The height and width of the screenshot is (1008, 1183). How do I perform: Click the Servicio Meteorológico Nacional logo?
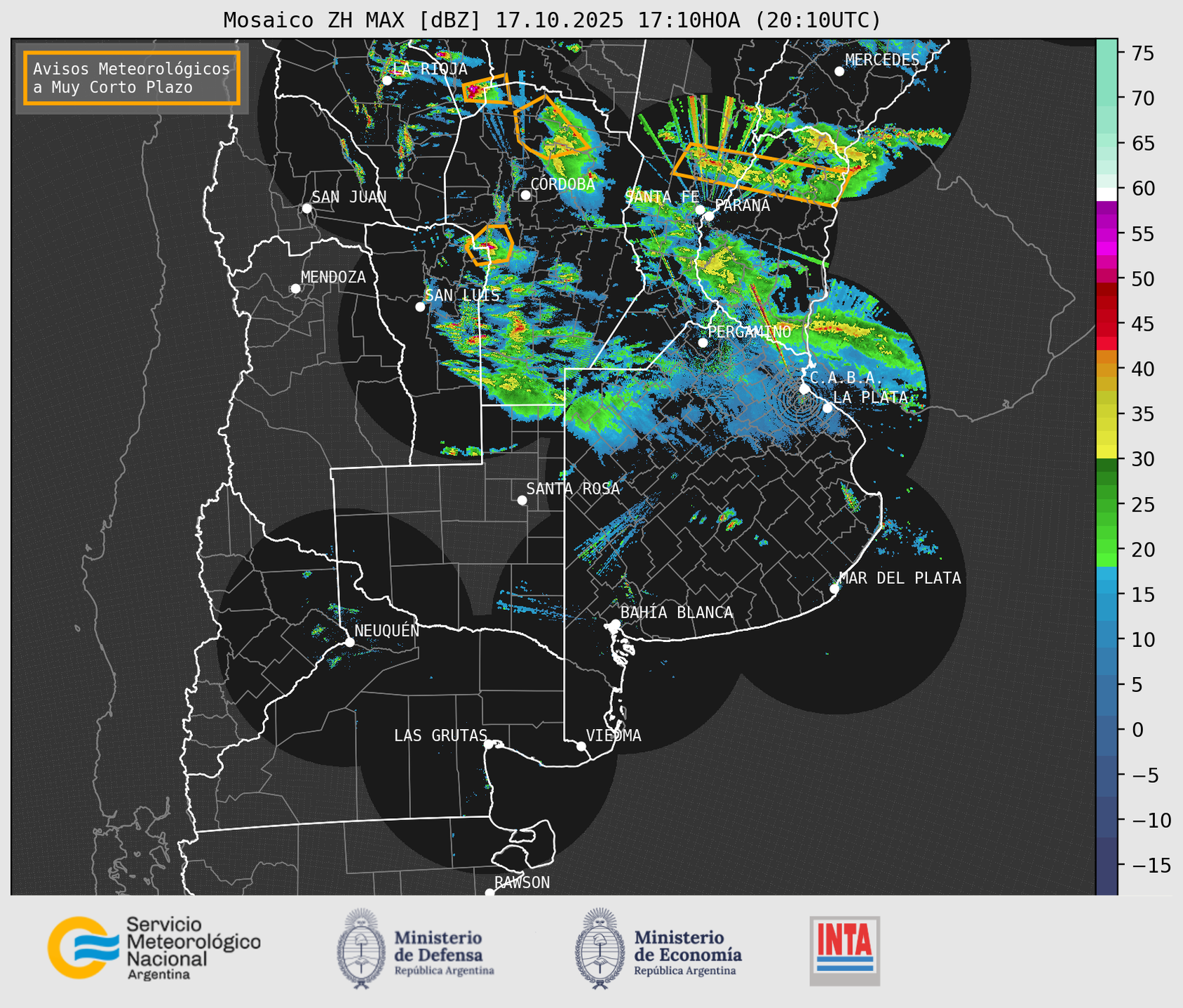click(154, 948)
